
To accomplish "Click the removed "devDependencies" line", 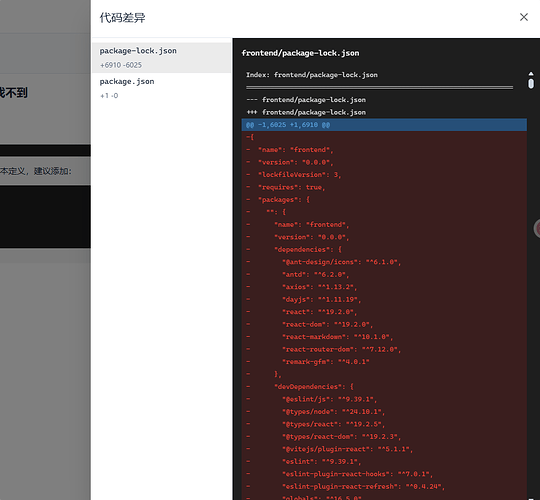I will 384,387.
